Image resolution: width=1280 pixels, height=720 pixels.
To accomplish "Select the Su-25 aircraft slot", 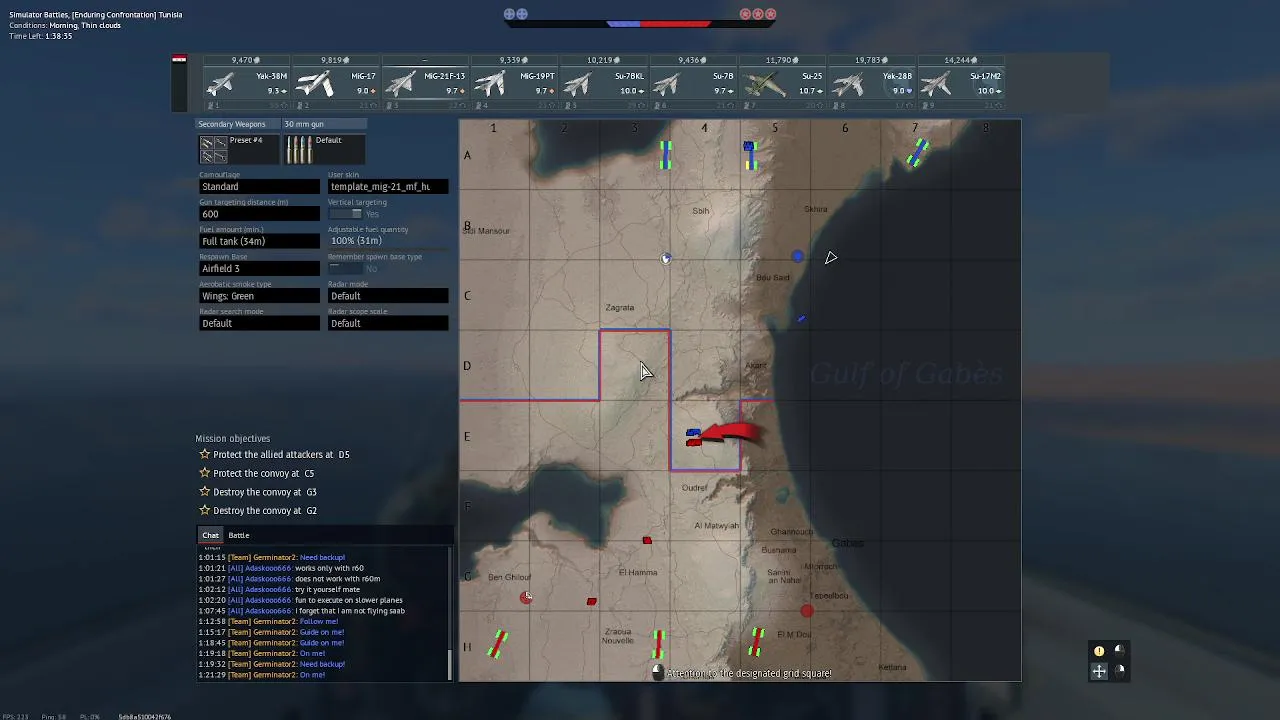I will coord(781,83).
